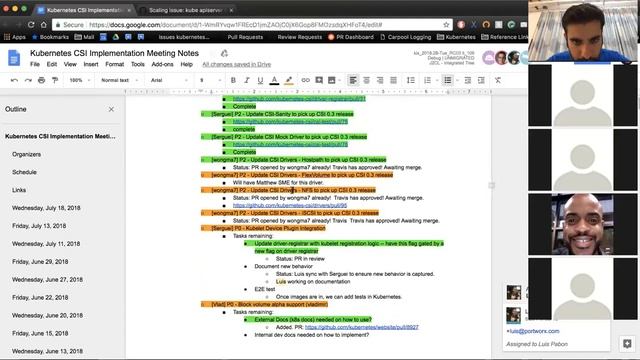Screen dimensions: 640x360
Task: Open the Normal text style dropdown
Action: (x=119, y=80)
